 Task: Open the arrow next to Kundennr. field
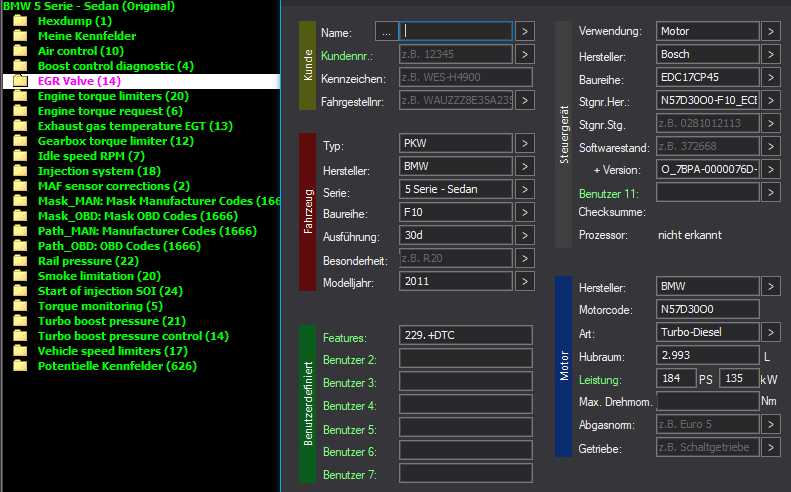click(525, 54)
